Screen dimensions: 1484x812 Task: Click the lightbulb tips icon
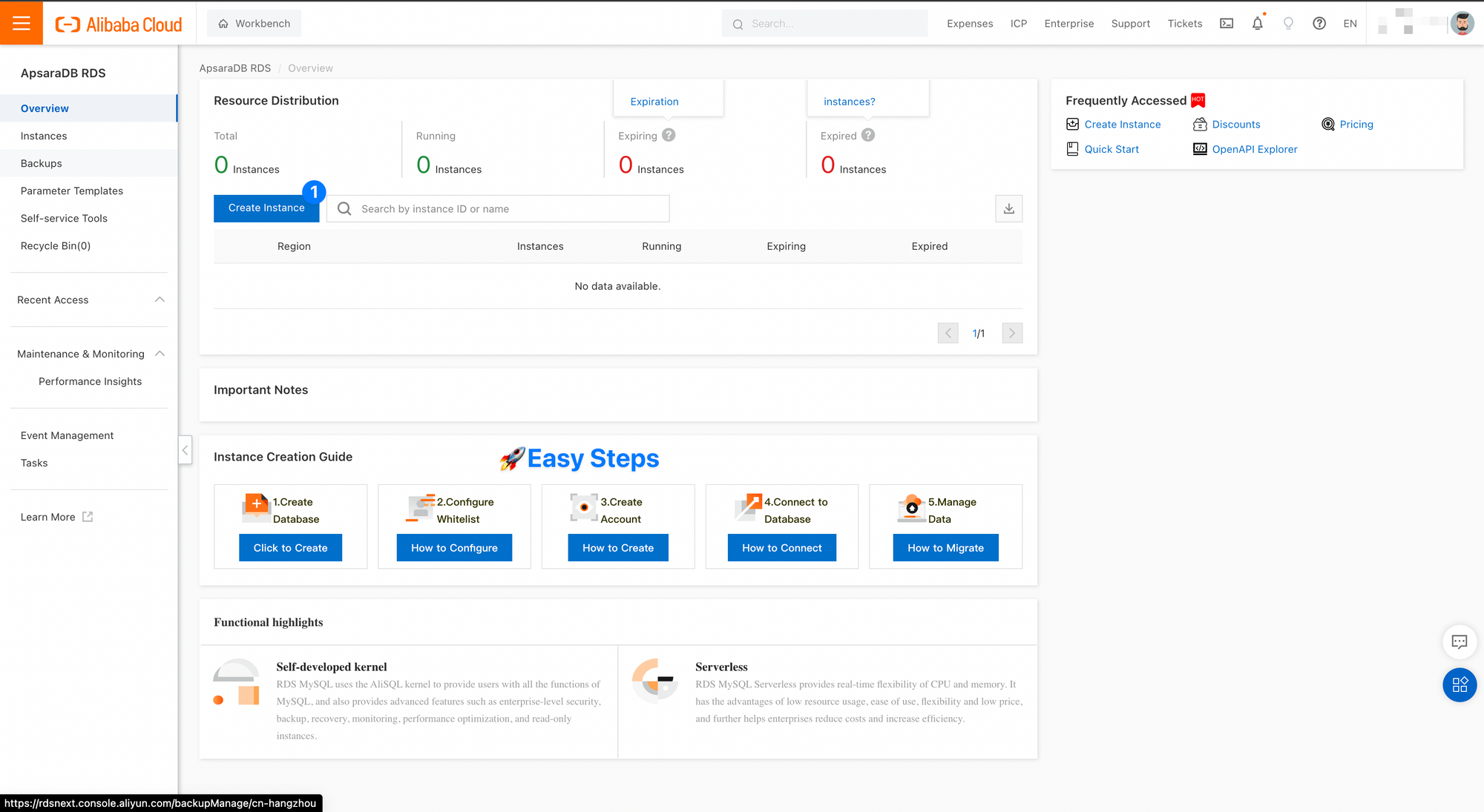tap(1288, 24)
